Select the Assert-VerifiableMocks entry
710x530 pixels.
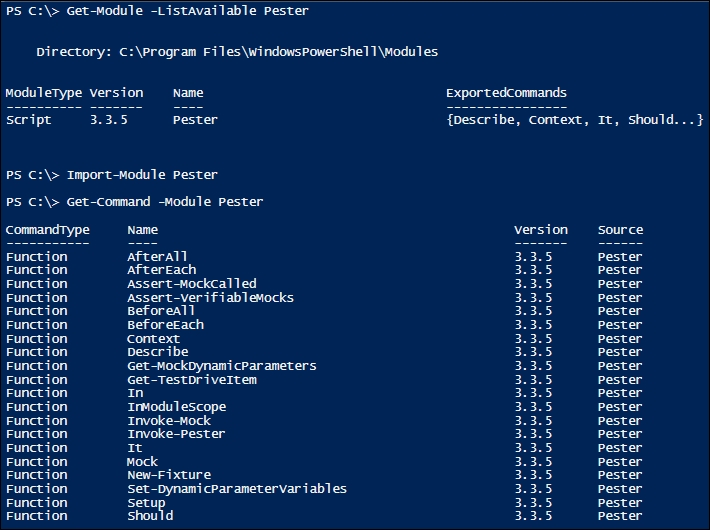point(210,298)
